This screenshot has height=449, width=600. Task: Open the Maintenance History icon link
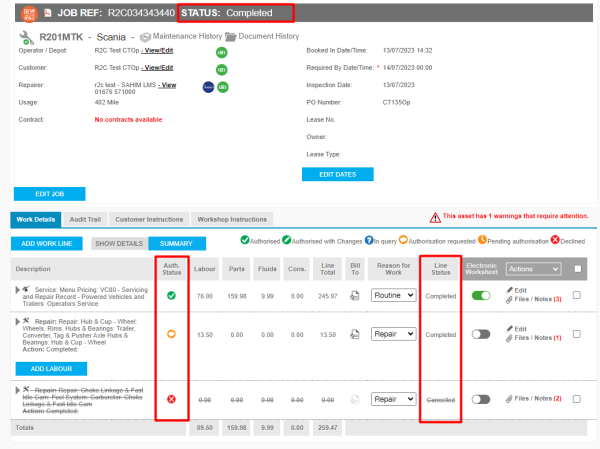pyautogui.click(x=145, y=36)
